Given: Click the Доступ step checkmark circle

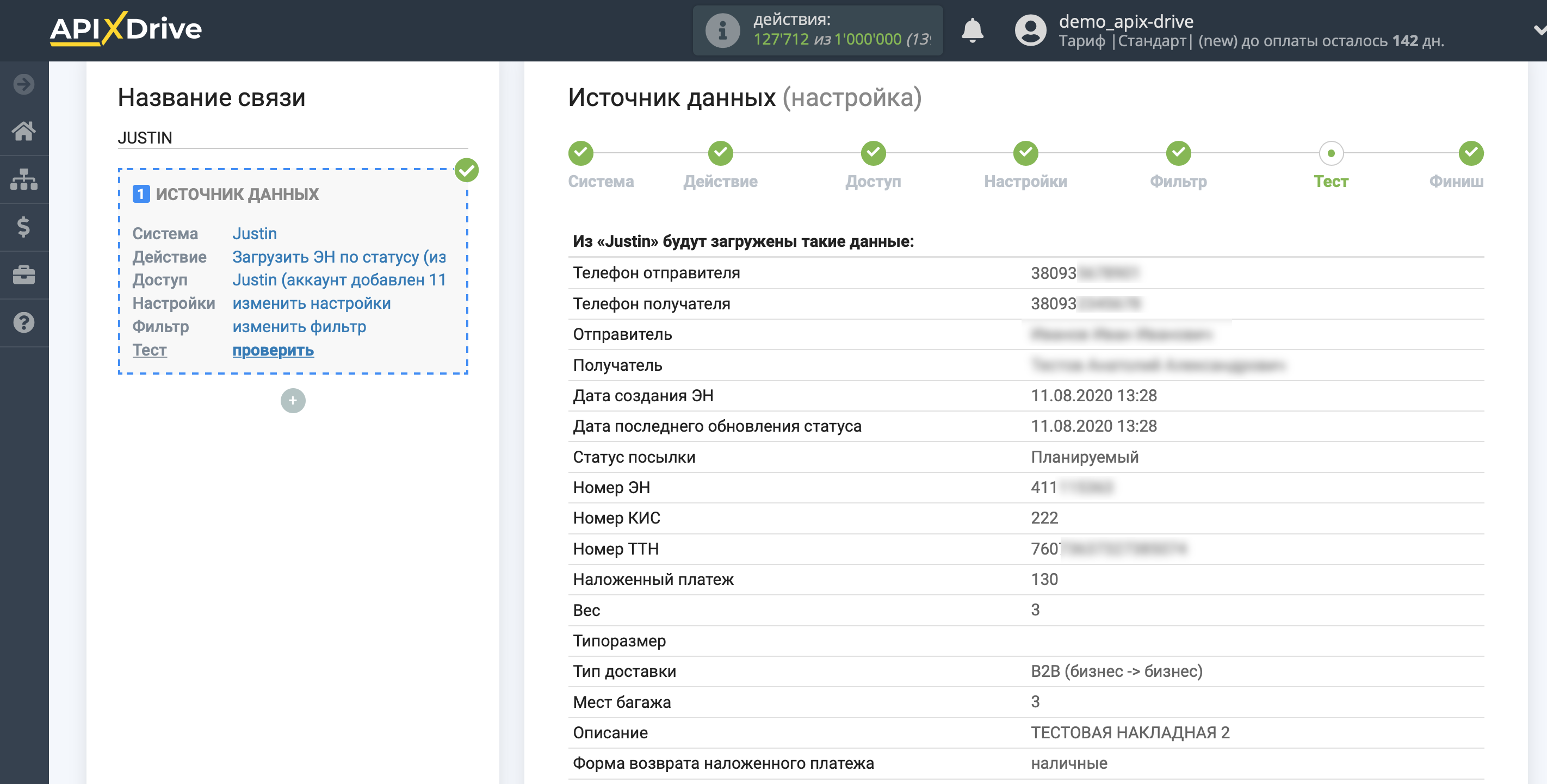Looking at the screenshot, I should (x=873, y=153).
